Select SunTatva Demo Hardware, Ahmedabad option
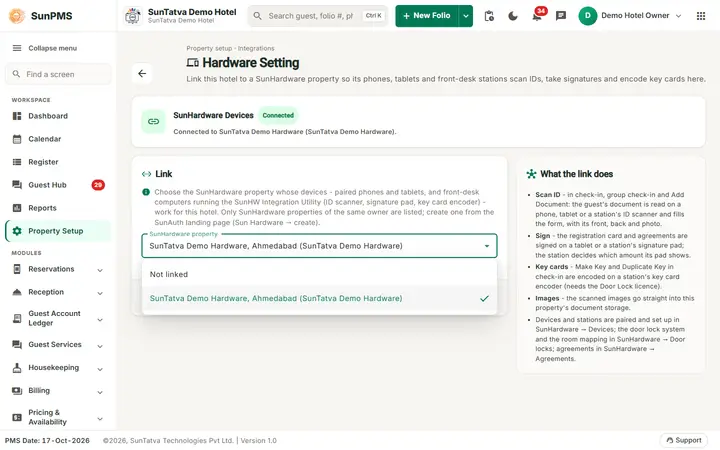This screenshot has height=450, width=720. pos(320,298)
